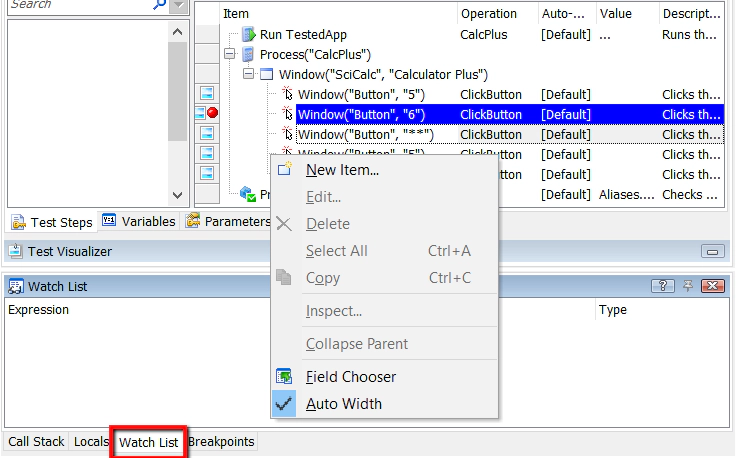736x458 pixels.
Task: Click the Watch List pin icon
Action: [x=688, y=286]
